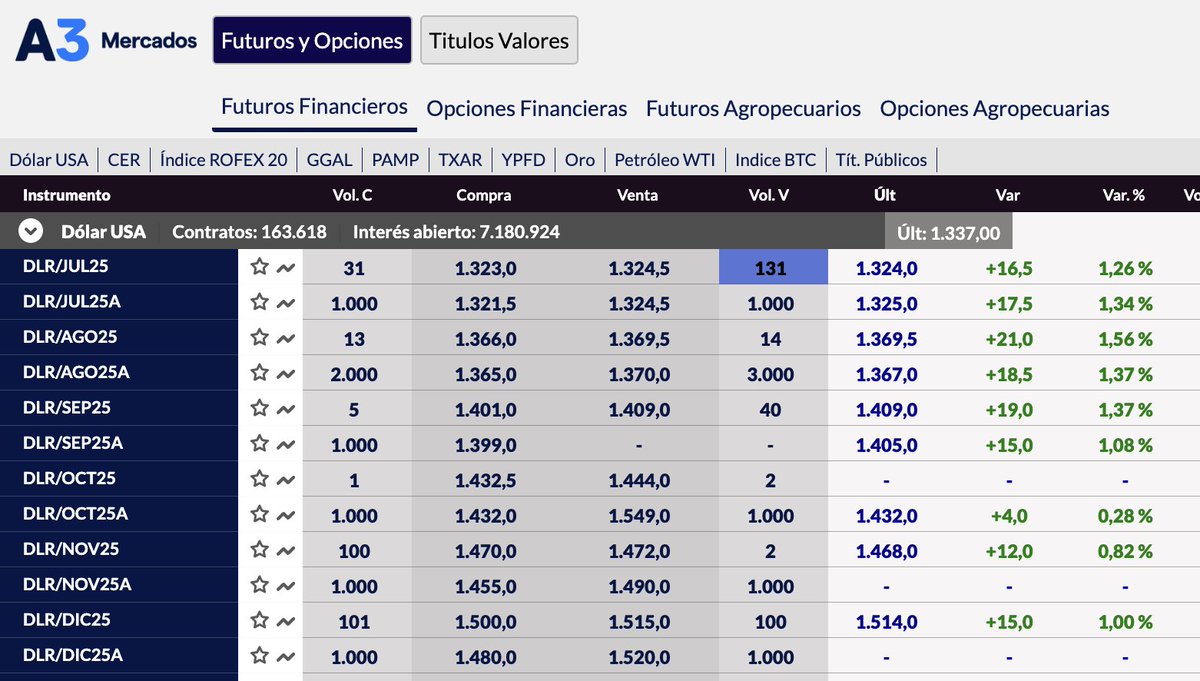Viewport: 1200px width, 681px height.
Task: Click highlighted 131 volume cell
Action: tap(773, 268)
